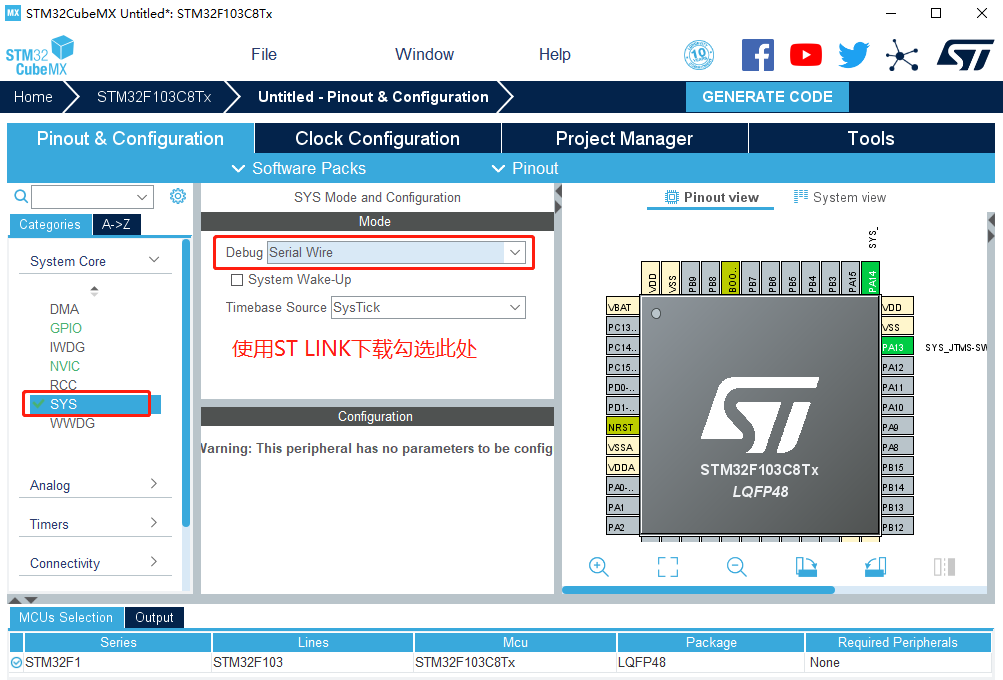Select the IWDG peripheral
Image resolution: width=1003 pixels, height=680 pixels.
click(x=67, y=347)
